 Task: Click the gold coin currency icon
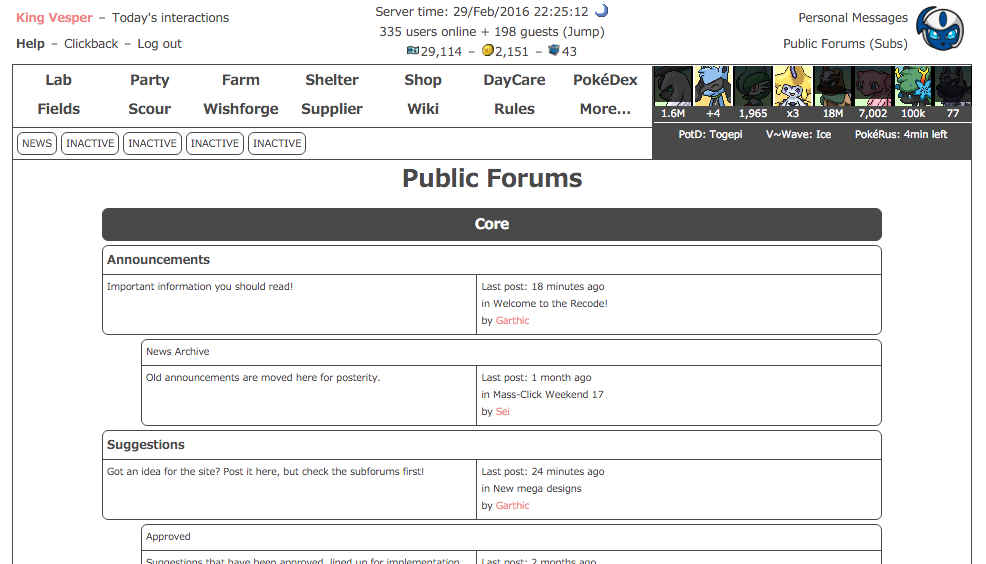coord(487,51)
